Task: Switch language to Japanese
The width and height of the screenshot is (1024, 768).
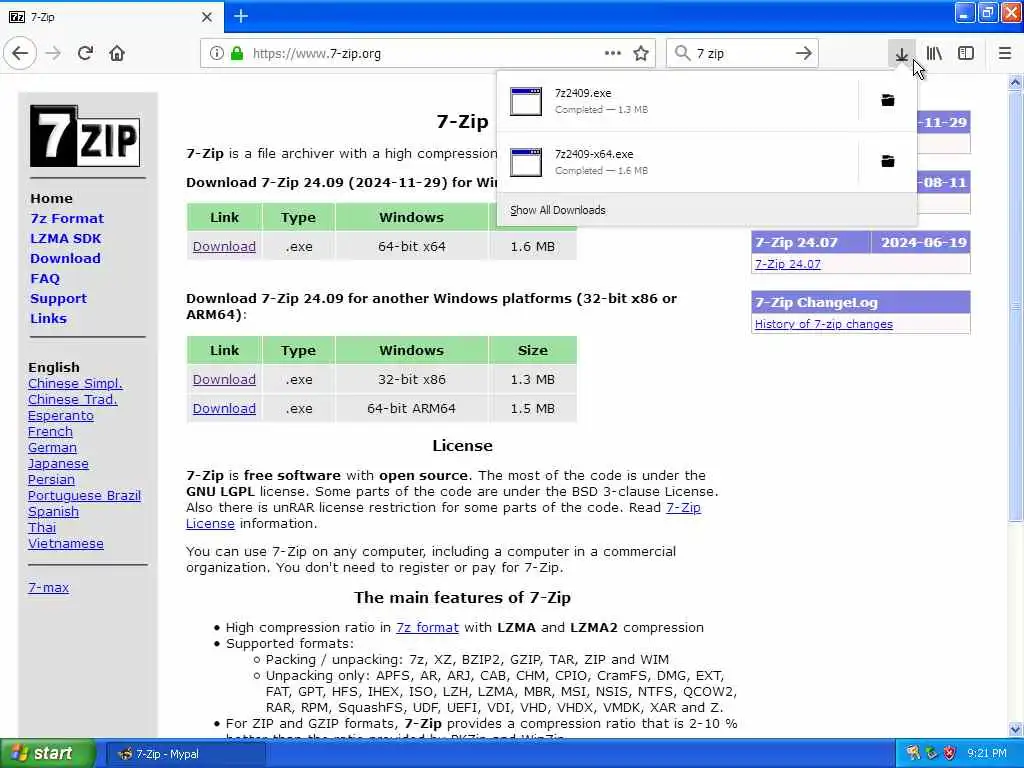Action: (x=58, y=464)
